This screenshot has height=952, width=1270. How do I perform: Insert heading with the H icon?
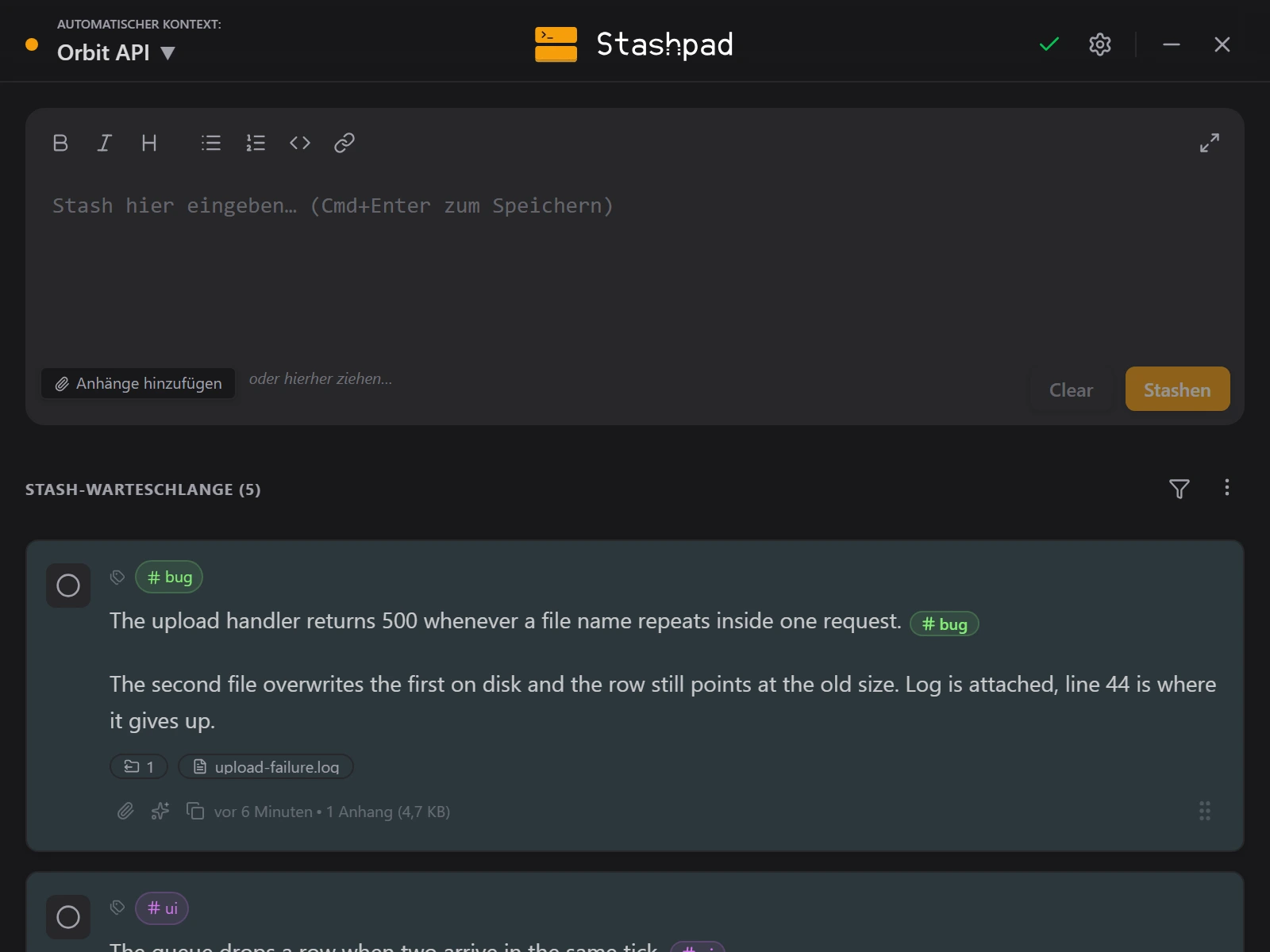(148, 143)
